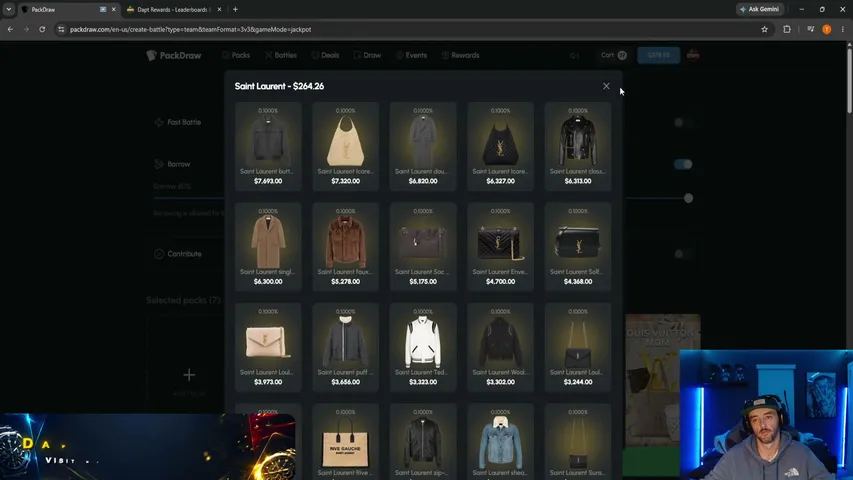853x480 pixels.
Task: Select the Saint Laurent zip bomber jacket item
Action: 423,442
